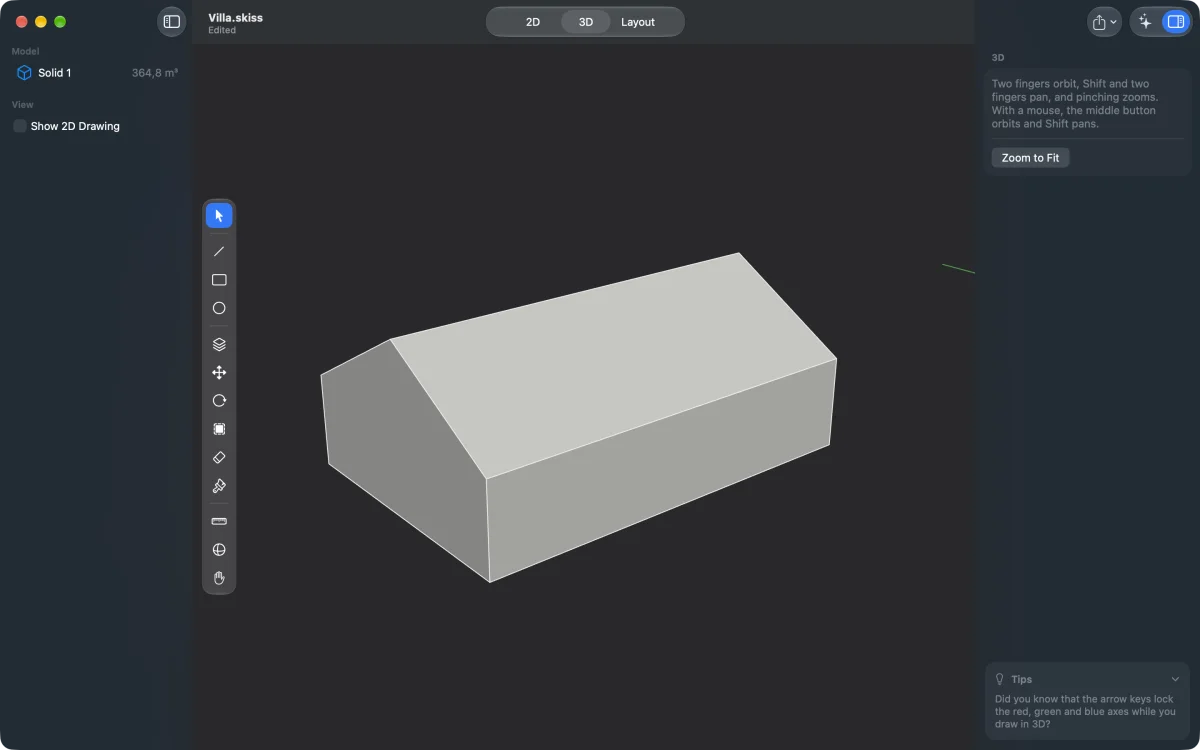
Task: Select the arrow selection tool
Action: coord(219,216)
